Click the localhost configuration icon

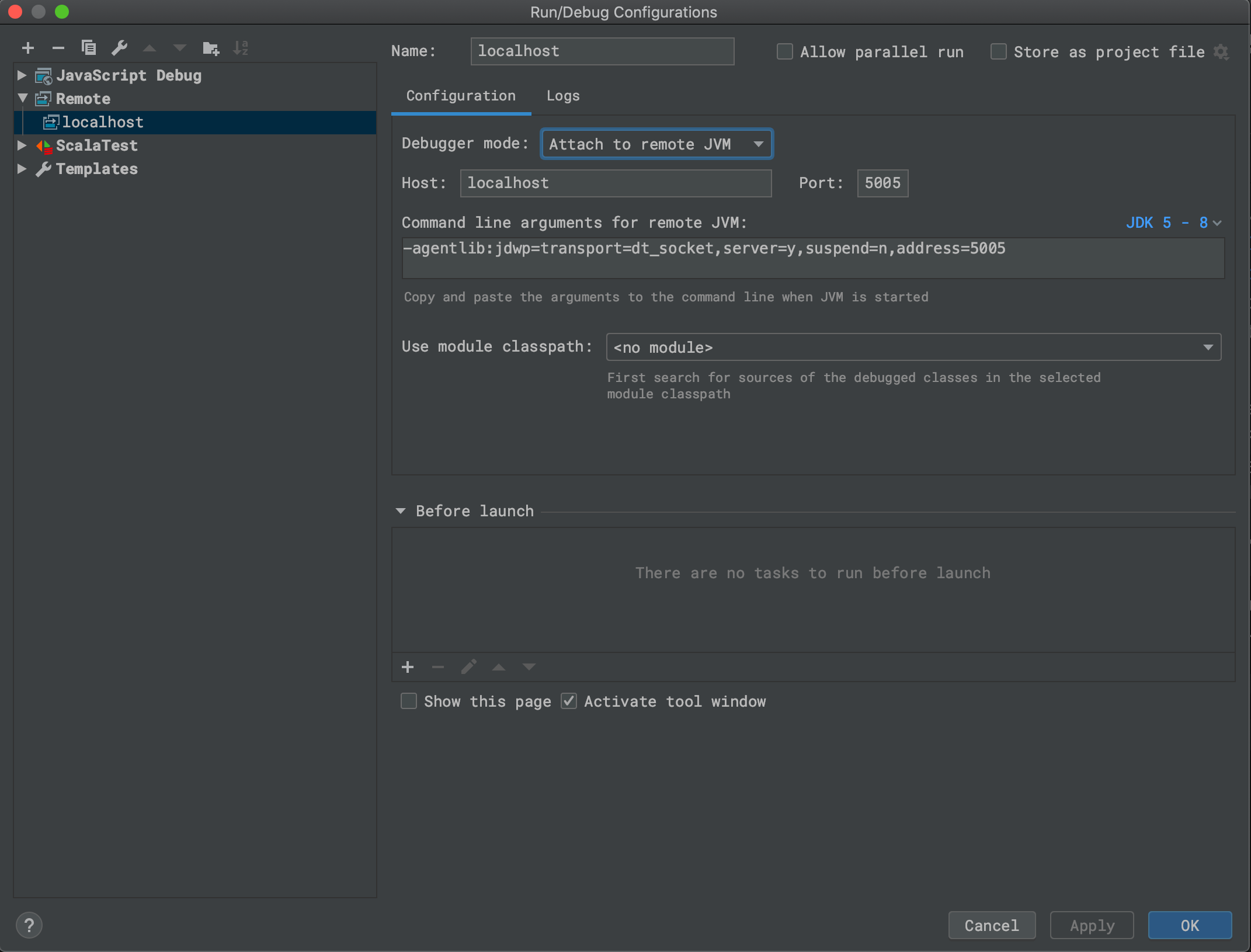(51, 122)
